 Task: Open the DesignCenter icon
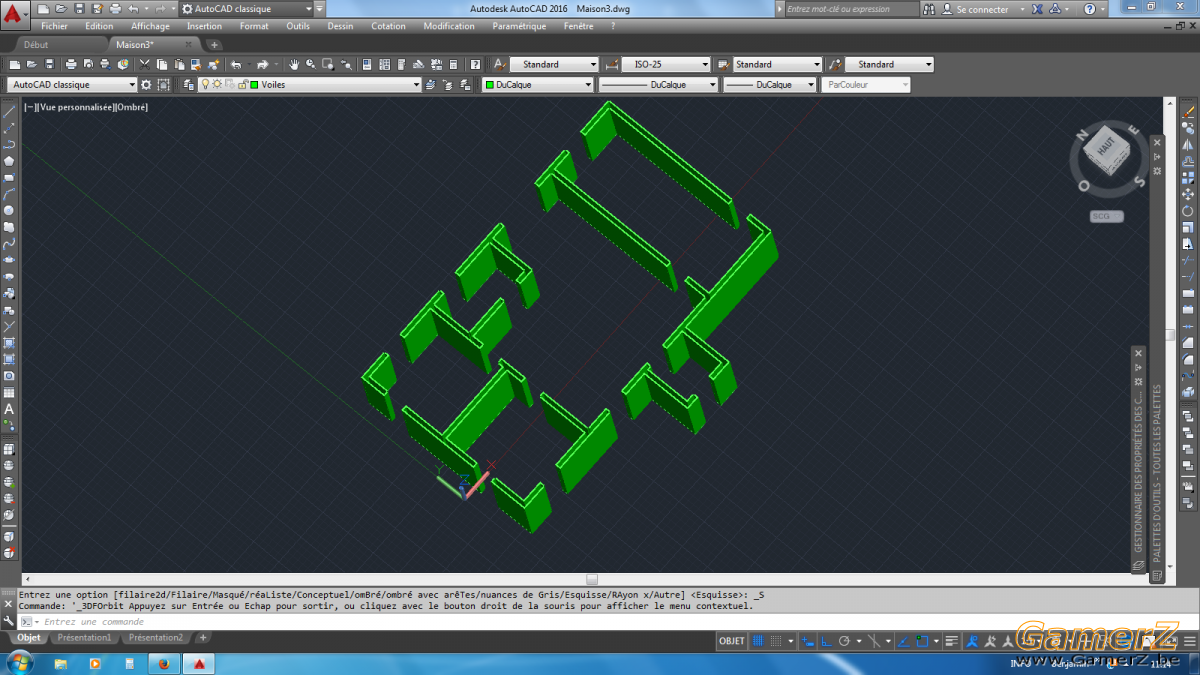pos(385,64)
